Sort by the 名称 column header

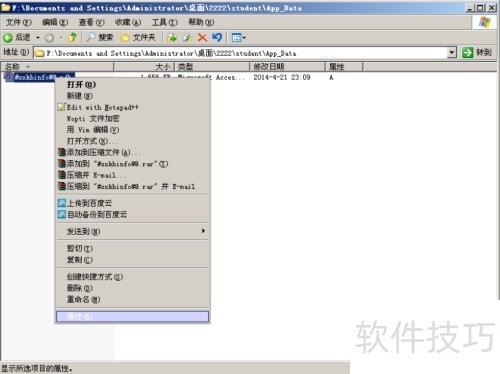pos(57,67)
